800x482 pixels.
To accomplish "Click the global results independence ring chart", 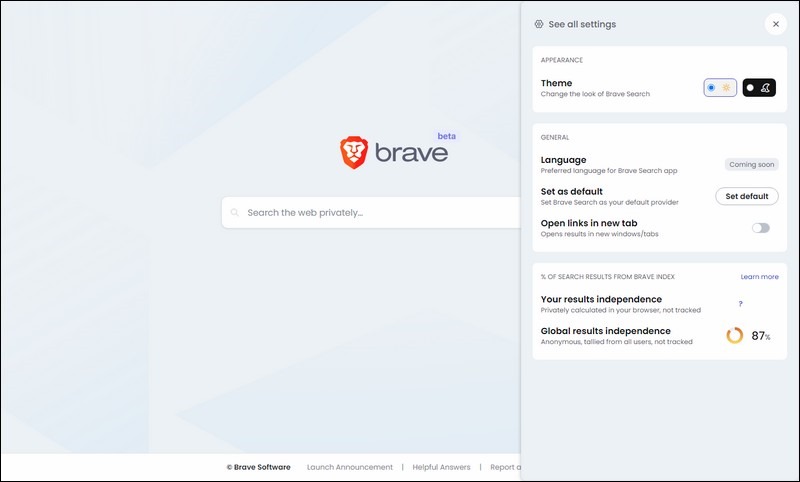I will 735,335.
